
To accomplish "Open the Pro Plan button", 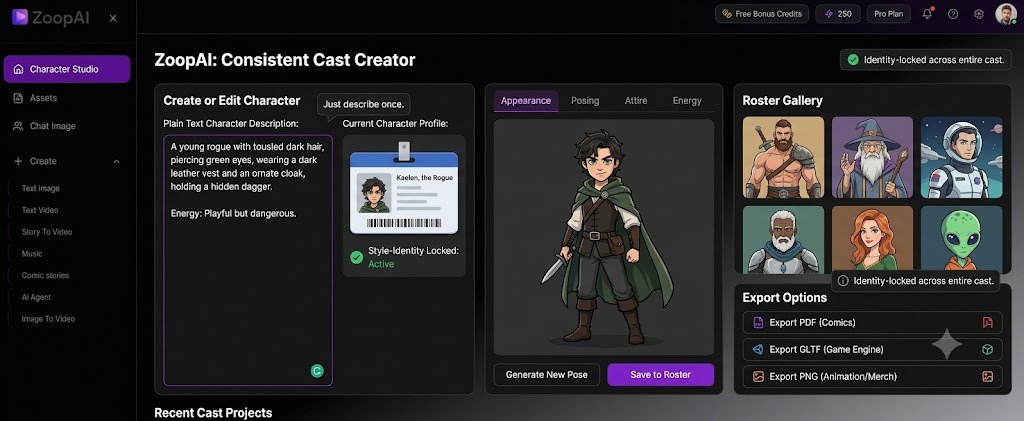I will [889, 14].
